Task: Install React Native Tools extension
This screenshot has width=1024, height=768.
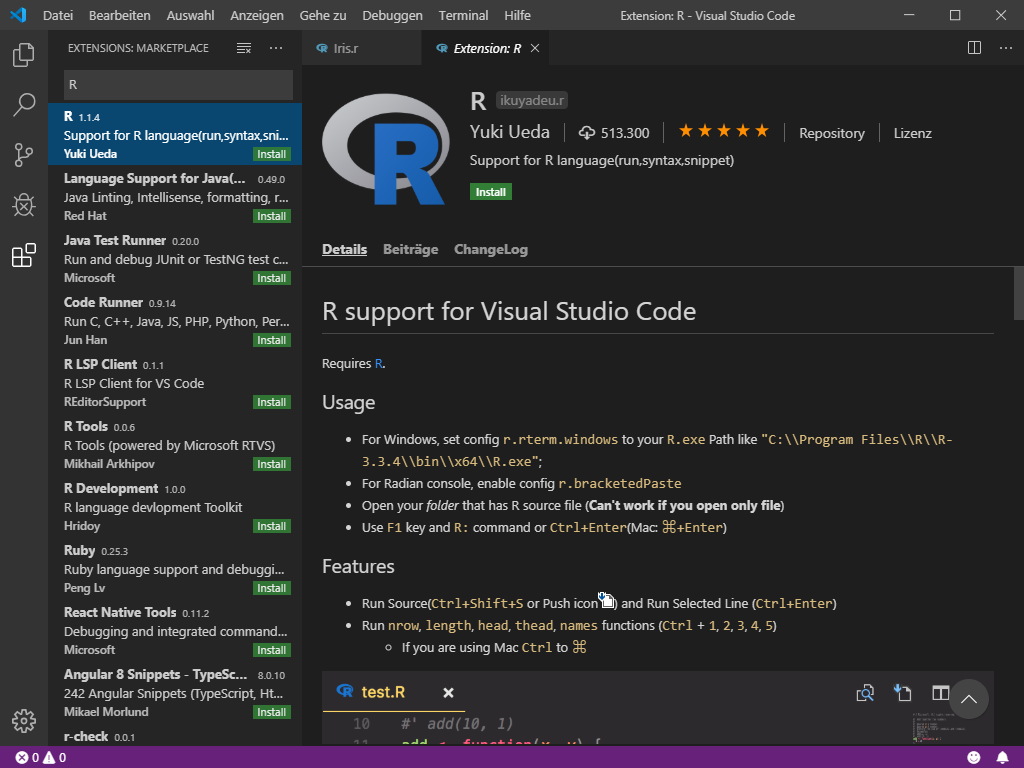Action: coord(272,650)
